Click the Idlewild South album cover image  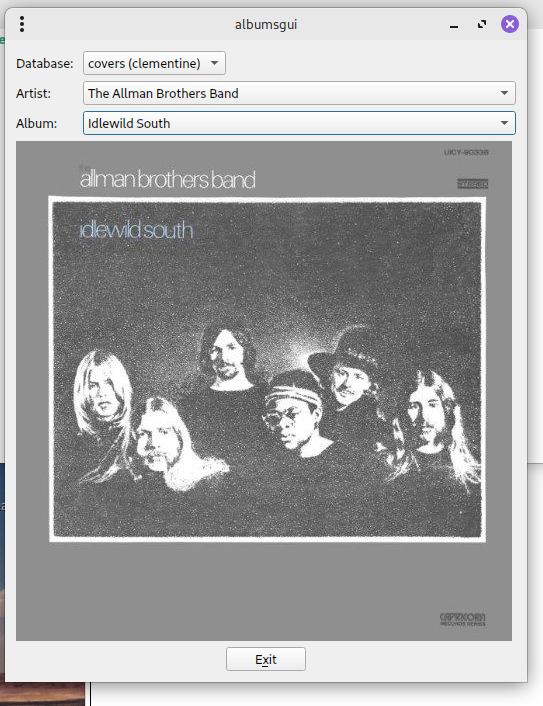[264, 391]
